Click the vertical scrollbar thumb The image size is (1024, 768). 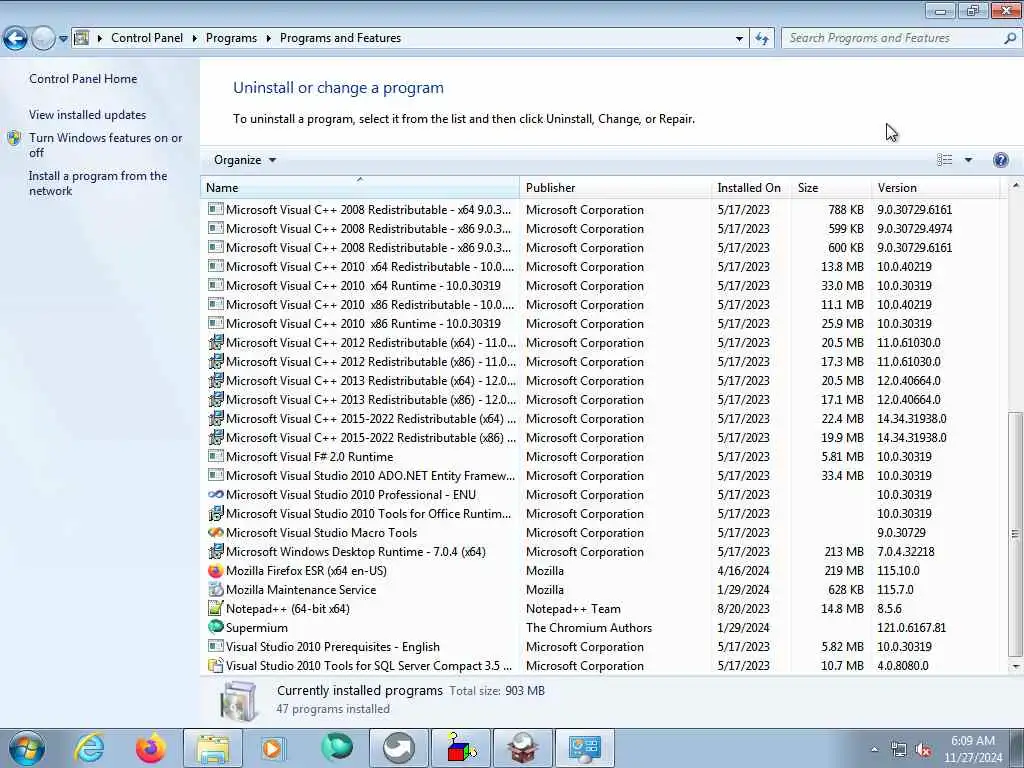click(x=1016, y=534)
